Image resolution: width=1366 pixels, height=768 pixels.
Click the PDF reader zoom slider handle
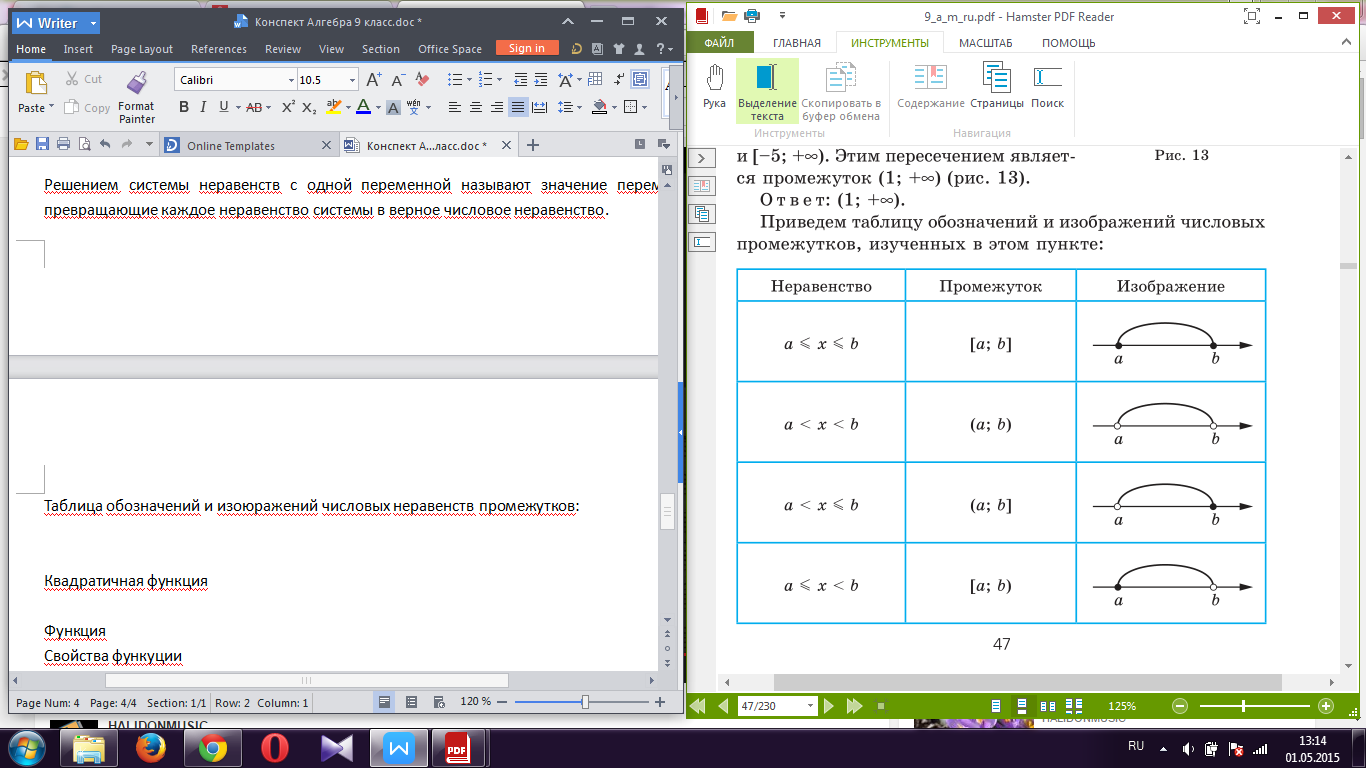click(1243, 706)
